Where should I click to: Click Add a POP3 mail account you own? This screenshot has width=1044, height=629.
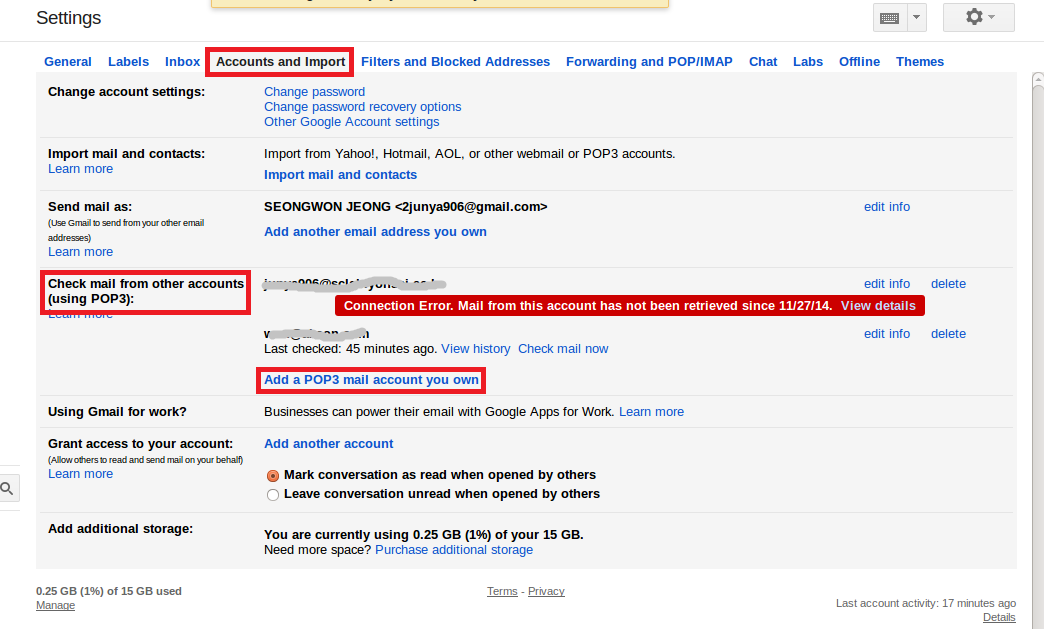(371, 380)
